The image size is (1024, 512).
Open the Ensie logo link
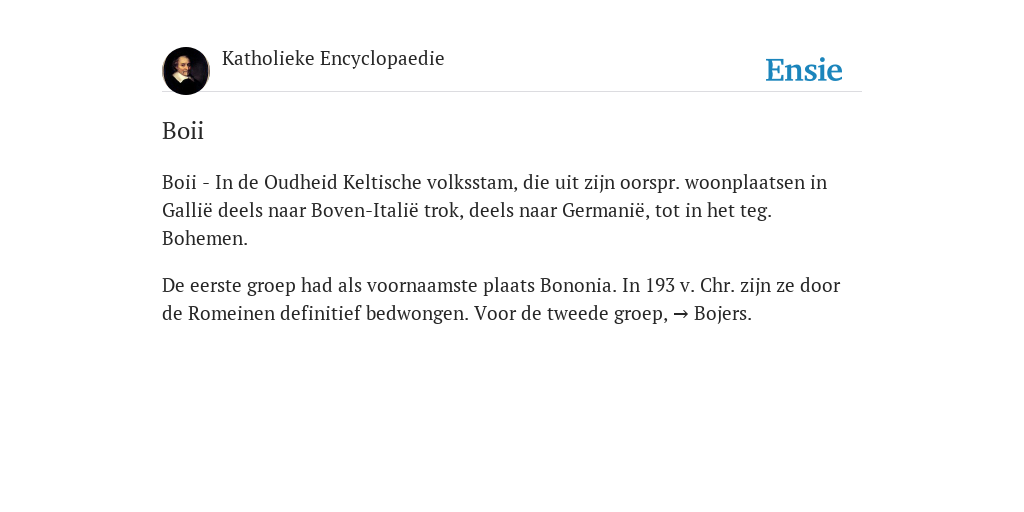[x=803, y=70]
